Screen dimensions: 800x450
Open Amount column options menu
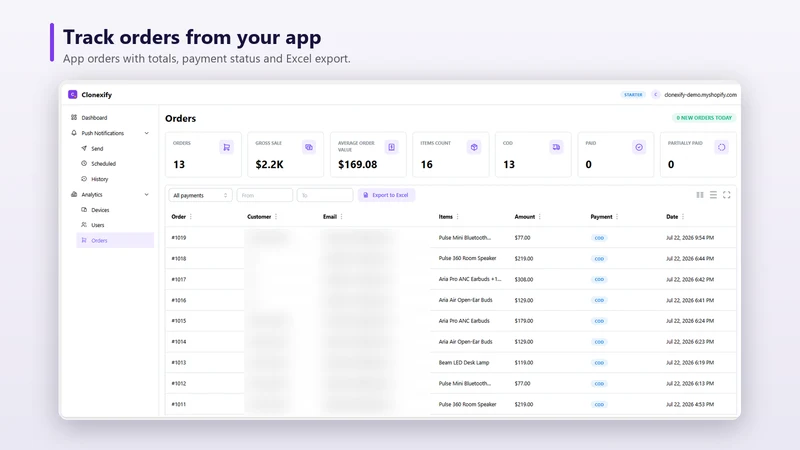(x=539, y=217)
